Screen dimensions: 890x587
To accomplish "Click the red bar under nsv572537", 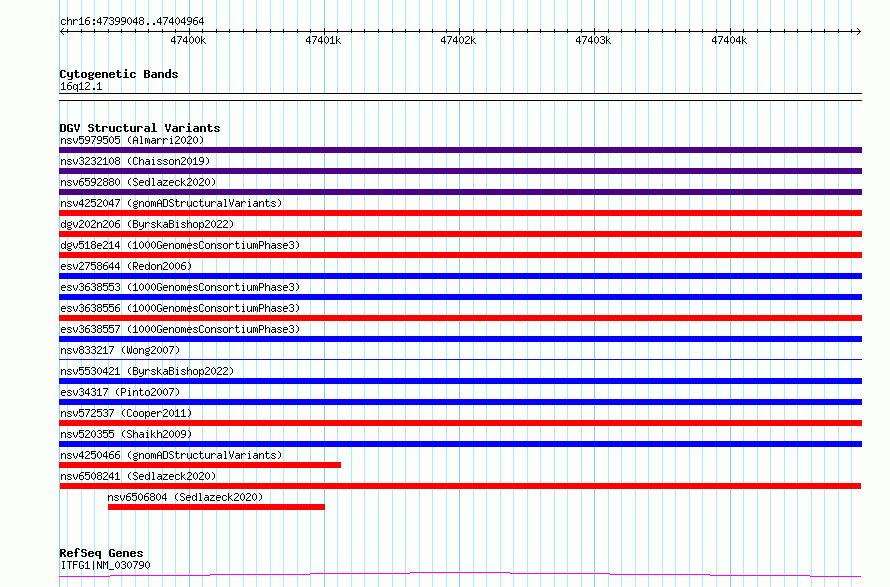I will pos(460,423).
